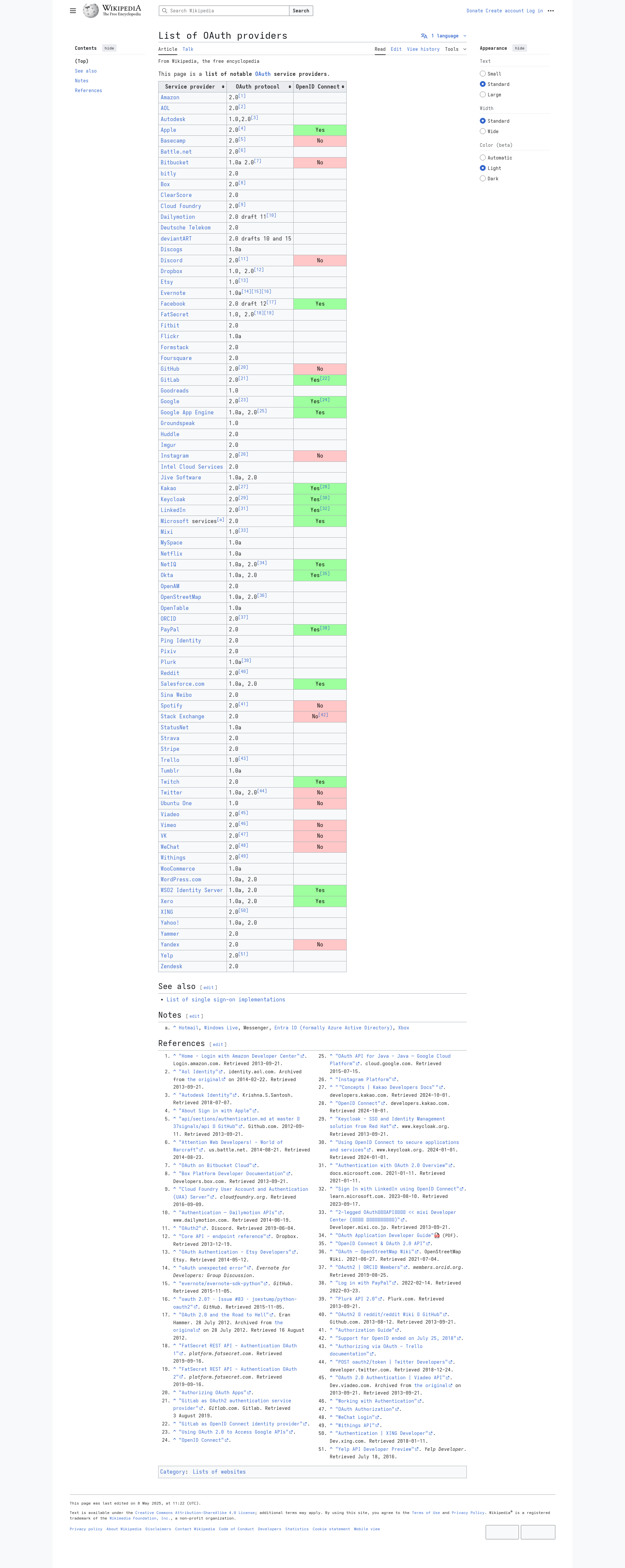Image resolution: width=625 pixels, height=1568 pixels.
Task: Select Light color mode
Action: pos(483,168)
